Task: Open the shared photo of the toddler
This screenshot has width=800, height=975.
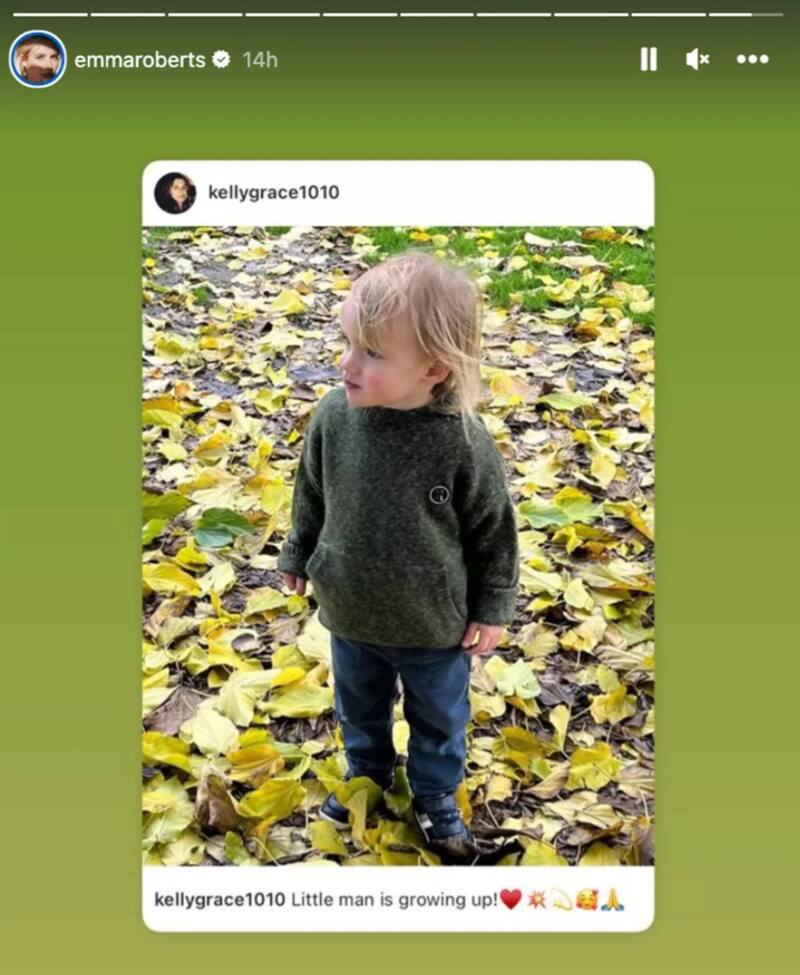Action: 398,545
